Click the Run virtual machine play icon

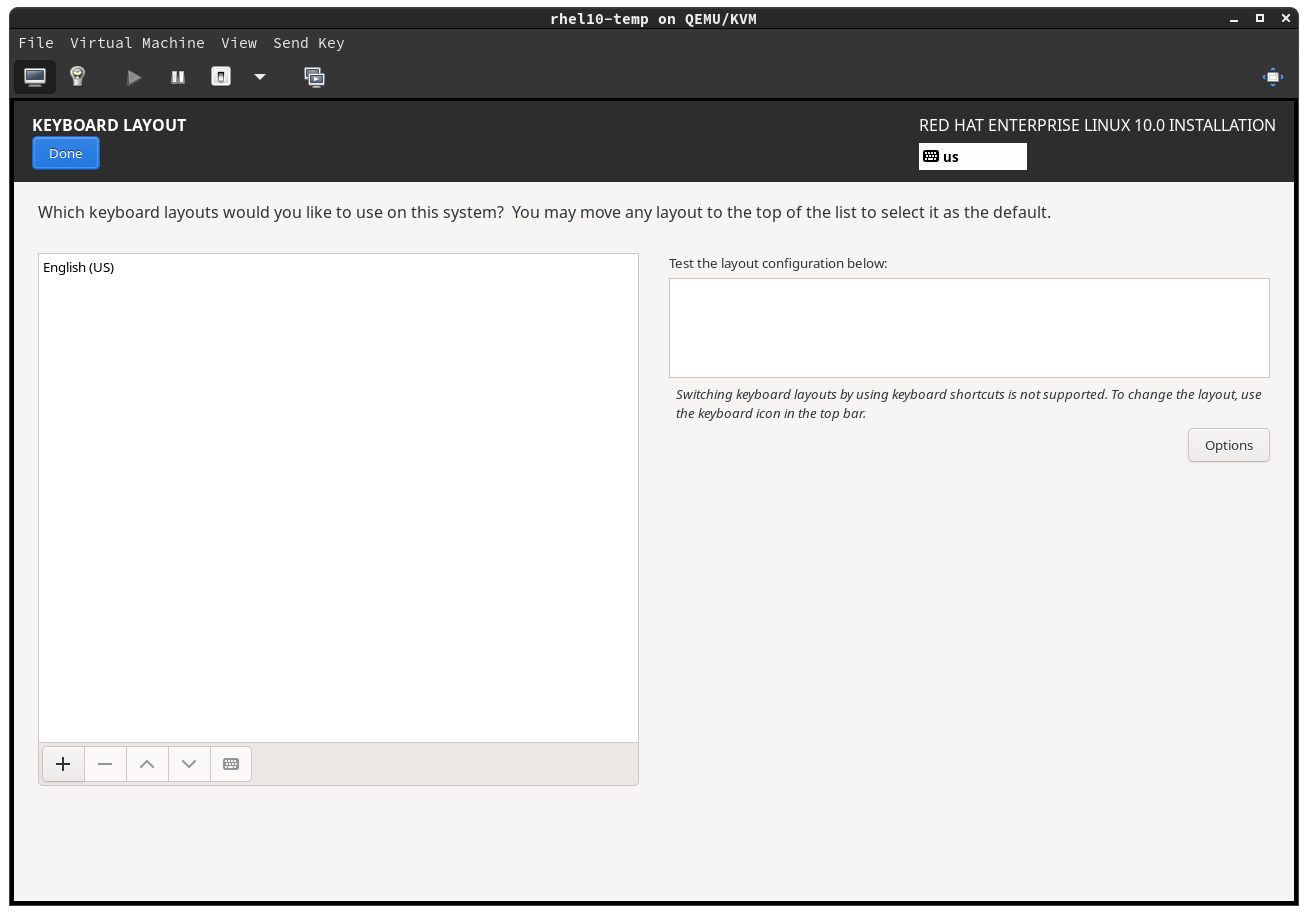134,77
